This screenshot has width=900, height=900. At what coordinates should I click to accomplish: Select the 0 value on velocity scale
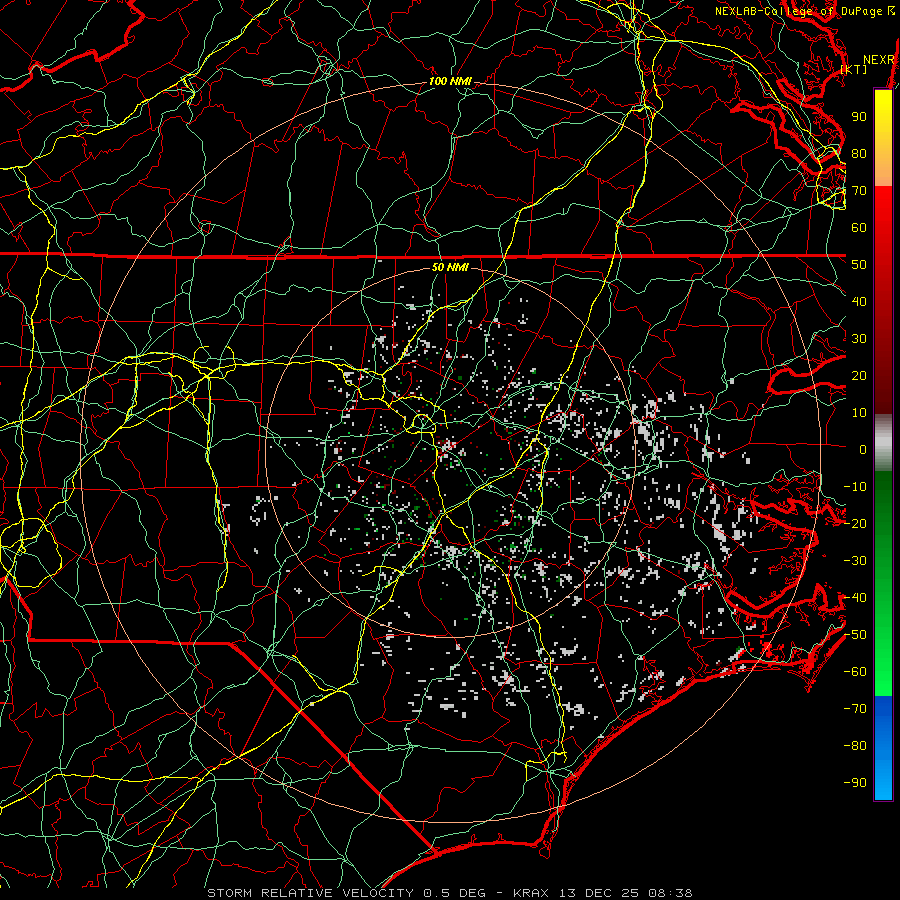coord(863,449)
